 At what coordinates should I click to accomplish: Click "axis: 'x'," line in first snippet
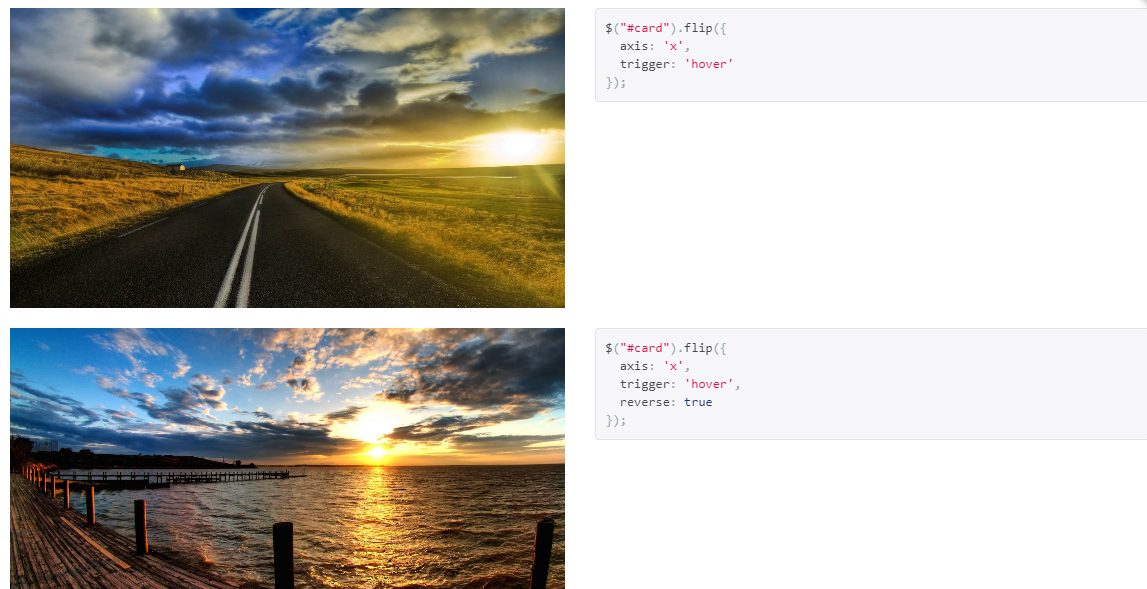(655, 45)
